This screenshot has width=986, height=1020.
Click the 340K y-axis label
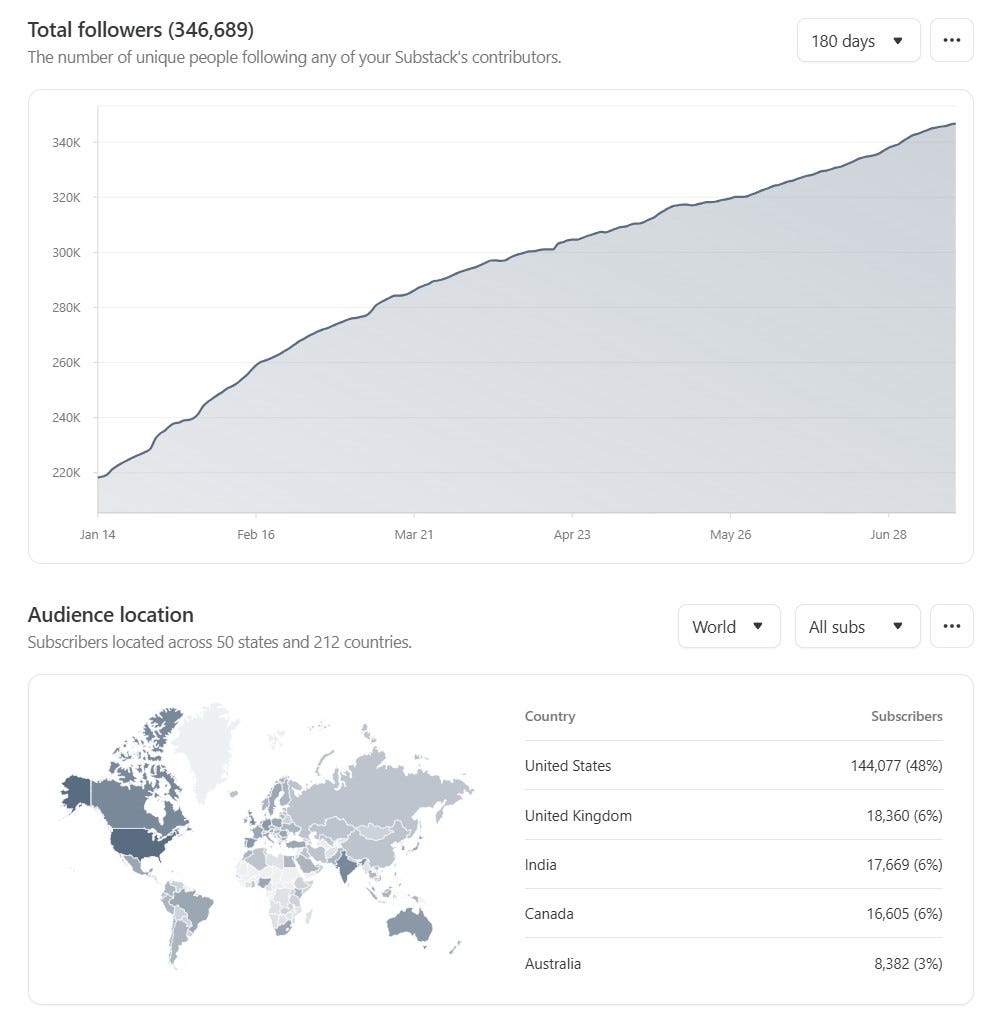tap(66, 142)
